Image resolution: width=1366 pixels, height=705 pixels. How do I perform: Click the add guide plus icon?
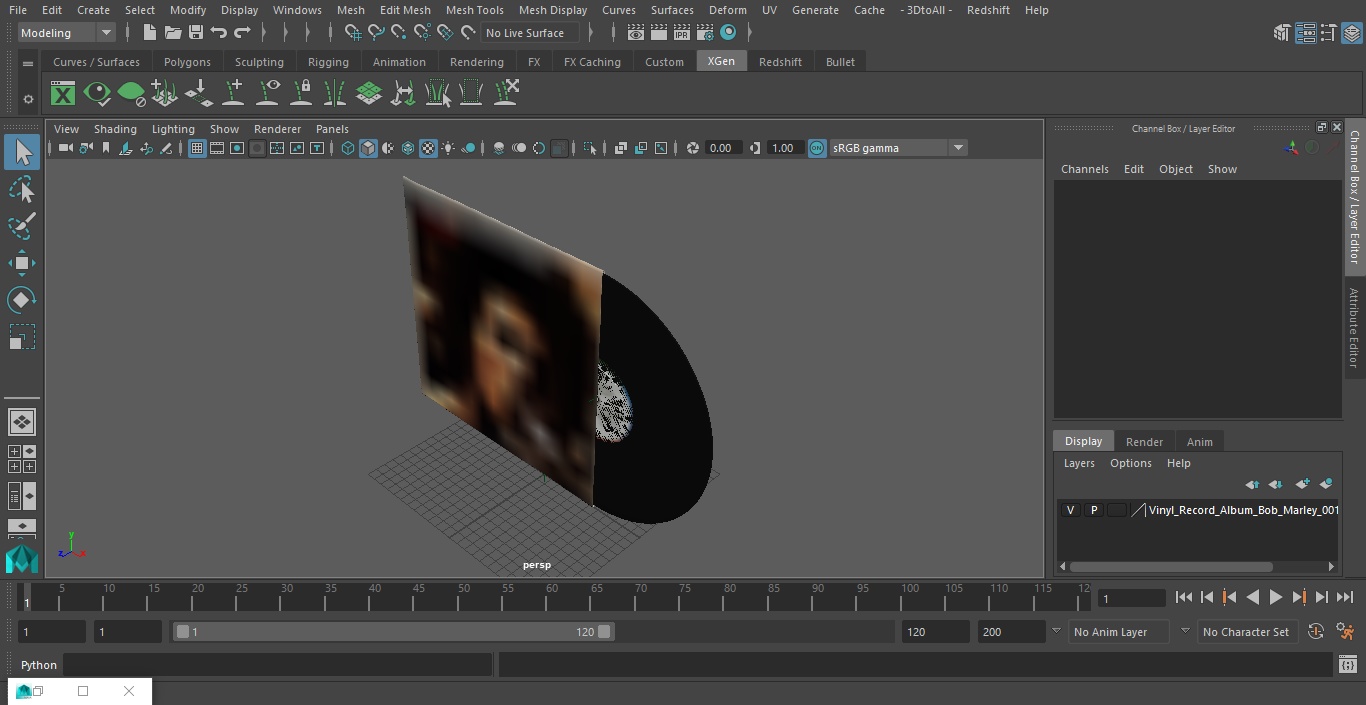(233, 94)
